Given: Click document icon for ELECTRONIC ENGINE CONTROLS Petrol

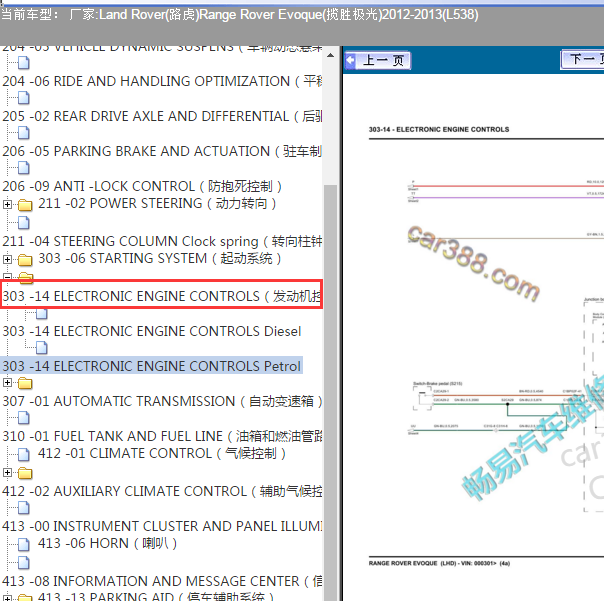Looking at the screenshot, I should [x=42, y=348].
